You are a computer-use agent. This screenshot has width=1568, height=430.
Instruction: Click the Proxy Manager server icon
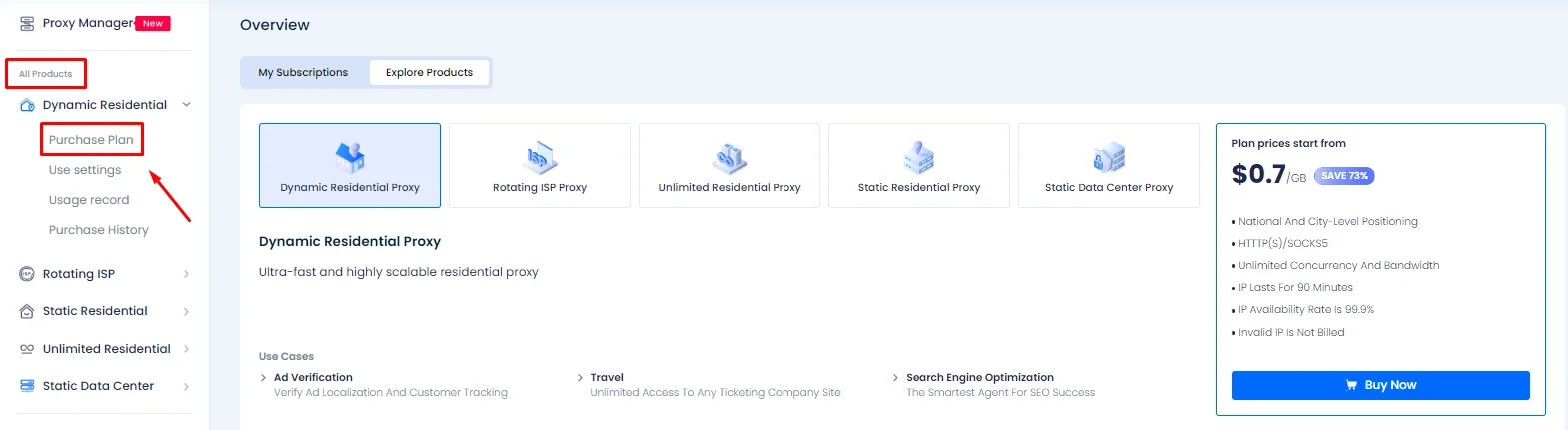pyautogui.click(x=27, y=23)
